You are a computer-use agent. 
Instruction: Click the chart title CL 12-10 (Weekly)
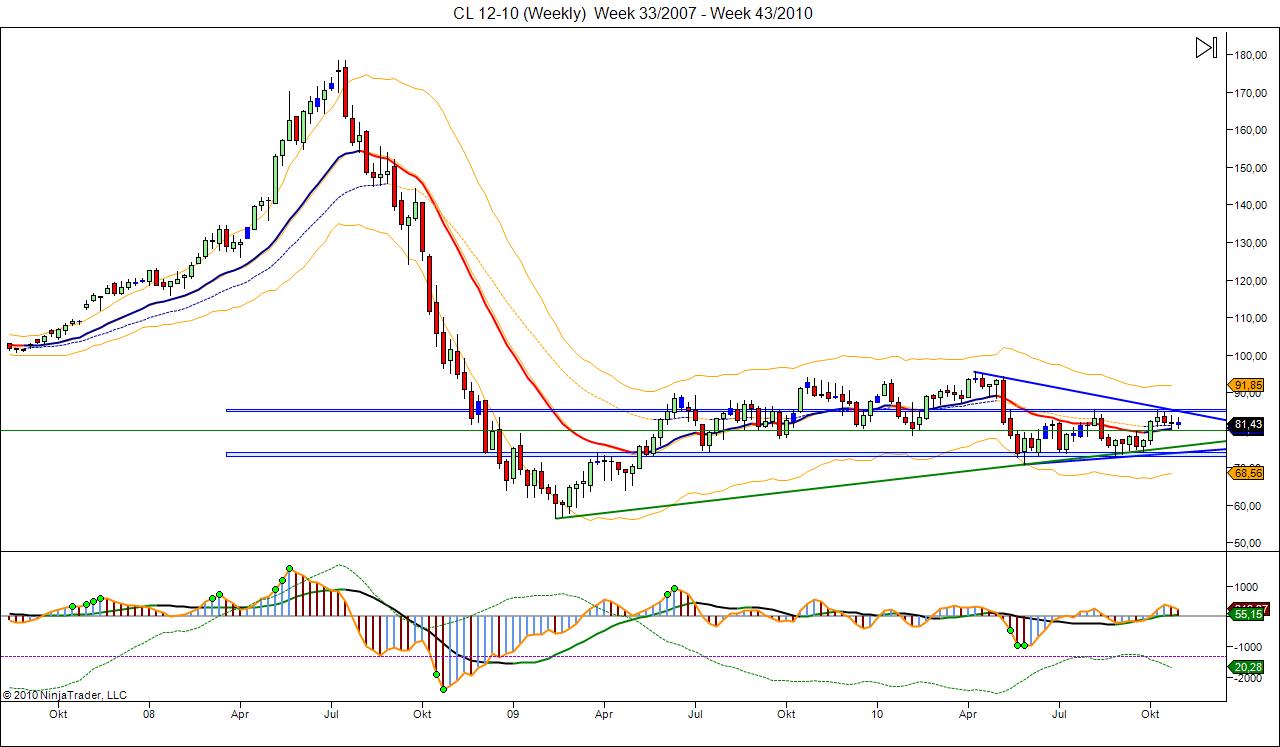(519, 13)
